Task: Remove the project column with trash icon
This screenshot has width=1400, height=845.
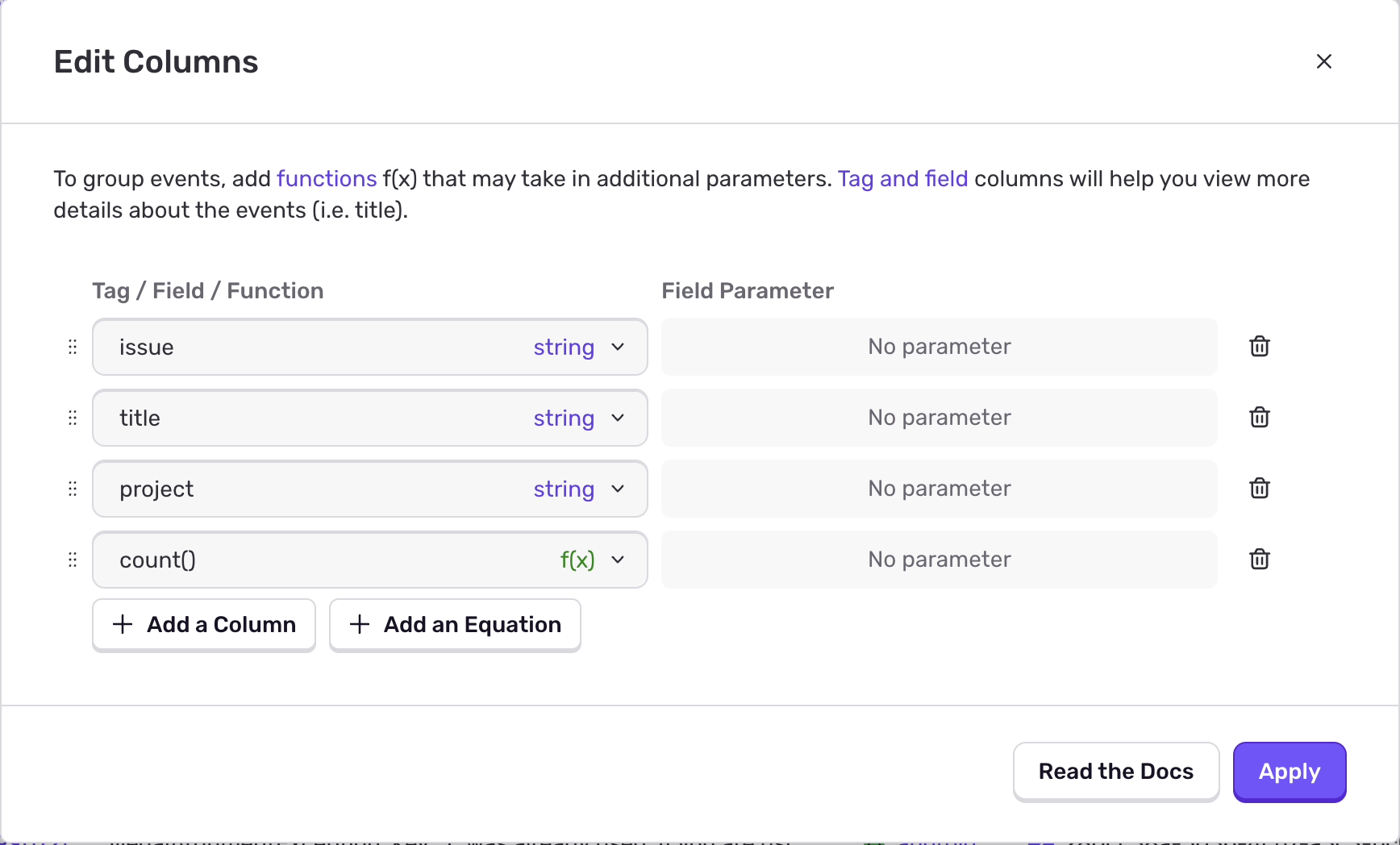Action: tap(1260, 489)
